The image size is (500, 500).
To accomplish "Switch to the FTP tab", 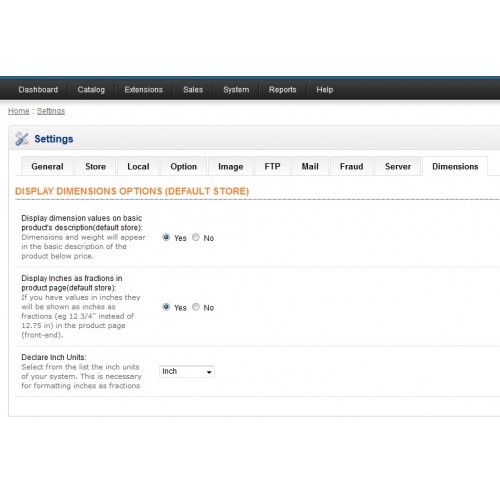I will pos(273,166).
